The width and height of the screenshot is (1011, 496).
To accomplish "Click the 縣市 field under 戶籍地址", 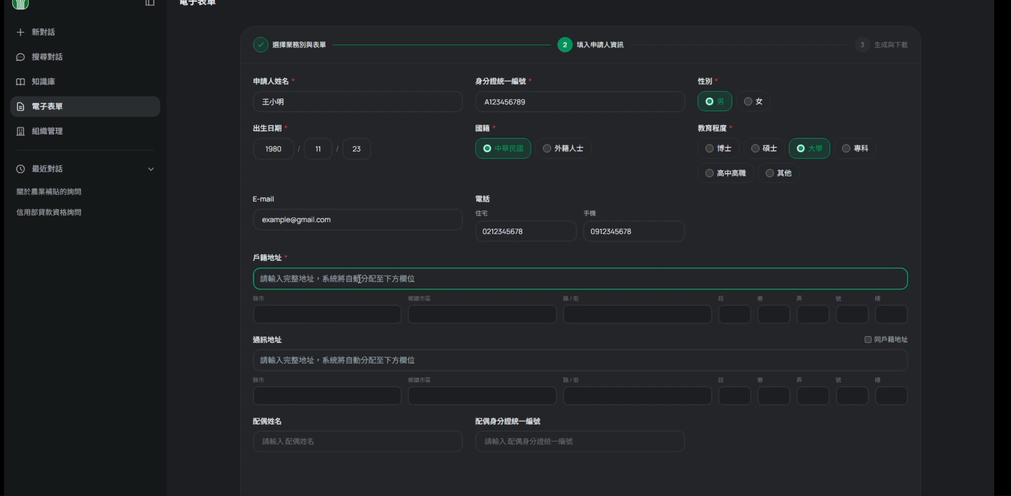I will tap(327, 314).
